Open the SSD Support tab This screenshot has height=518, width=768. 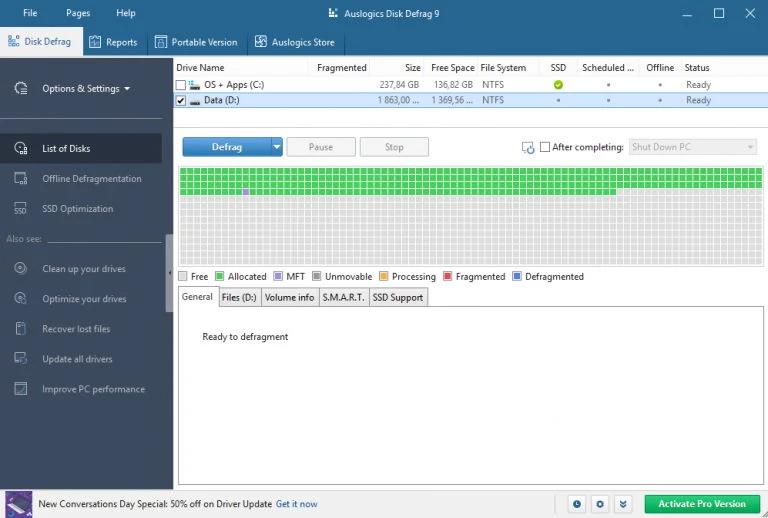tap(398, 298)
